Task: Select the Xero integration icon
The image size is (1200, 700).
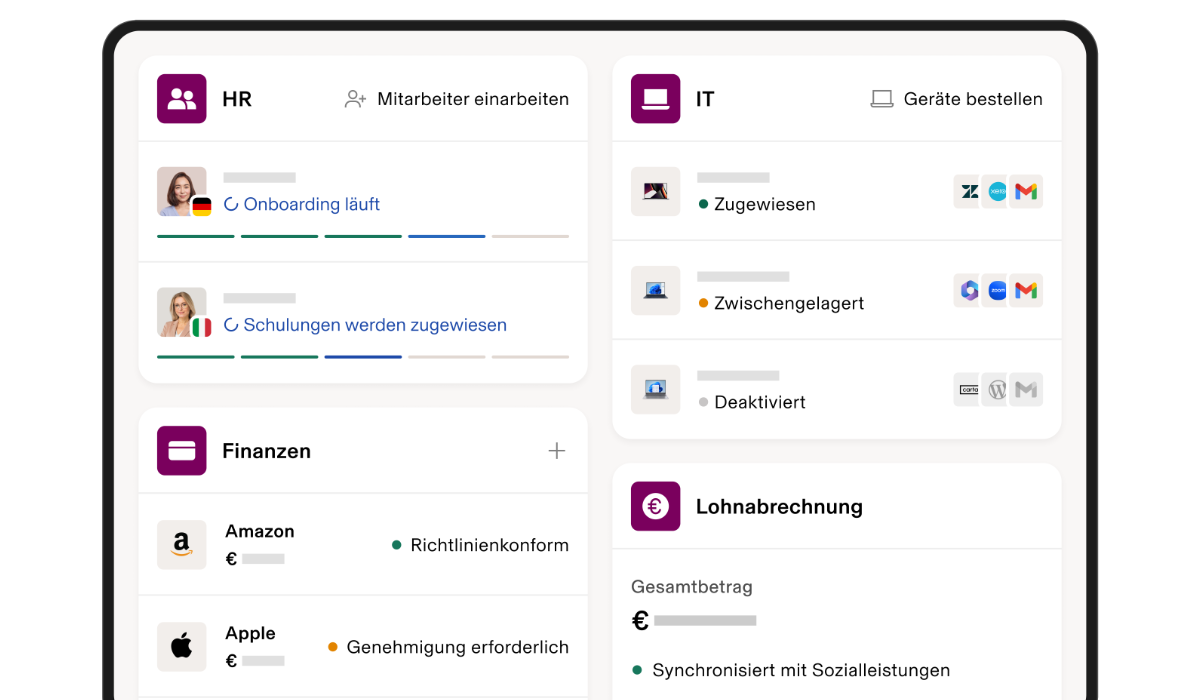Action: (997, 191)
